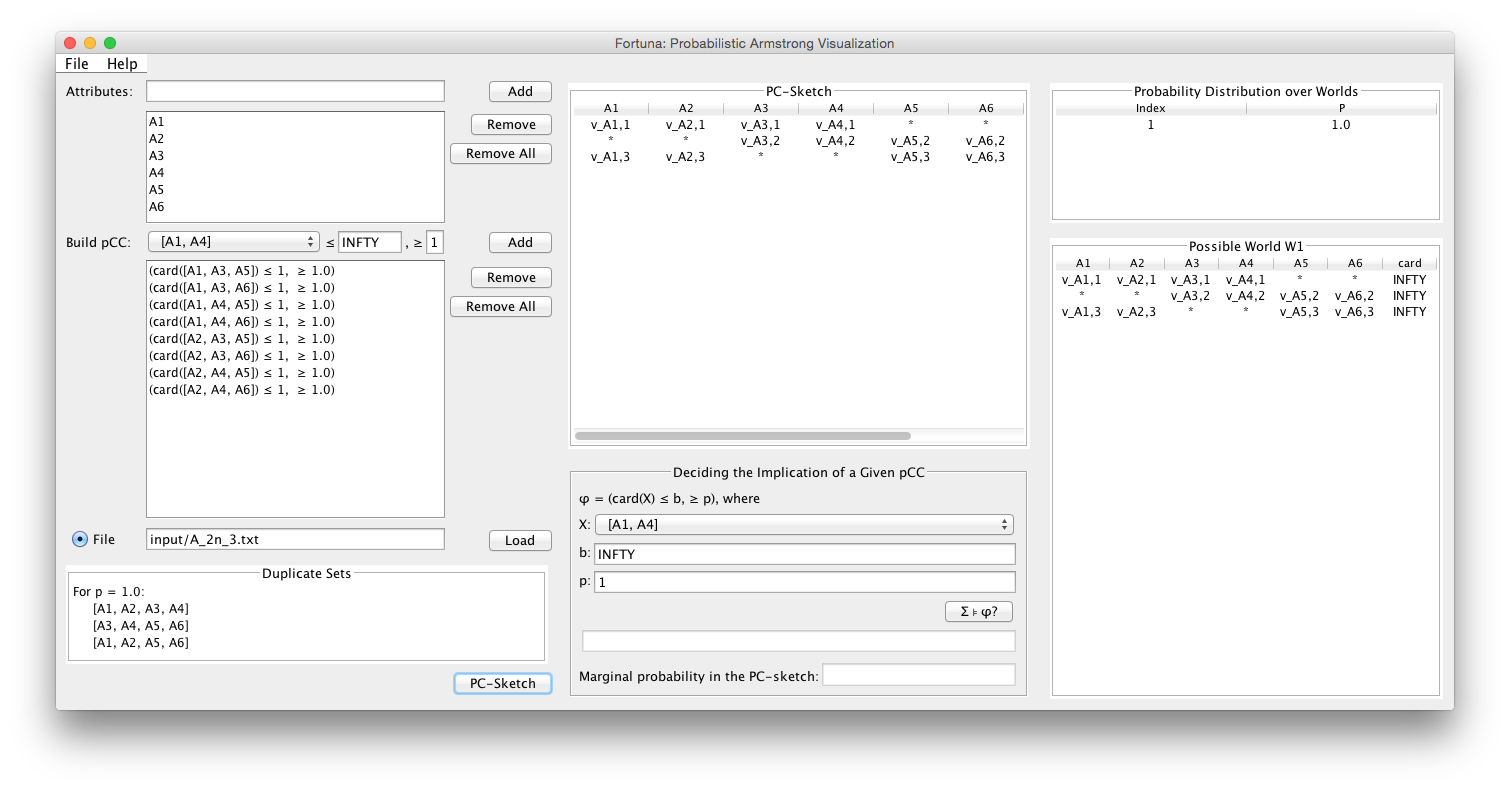Select A4 in the Attributes list
This screenshot has width=1510, height=790.
[x=295, y=172]
